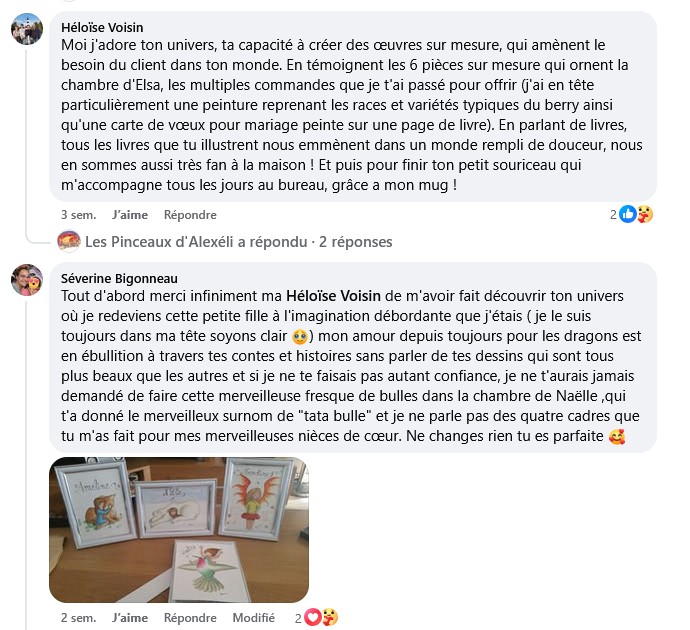Open the 2 sem. timestamp link
The height and width of the screenshot is (630, 690).
click(x=78, y=618)
